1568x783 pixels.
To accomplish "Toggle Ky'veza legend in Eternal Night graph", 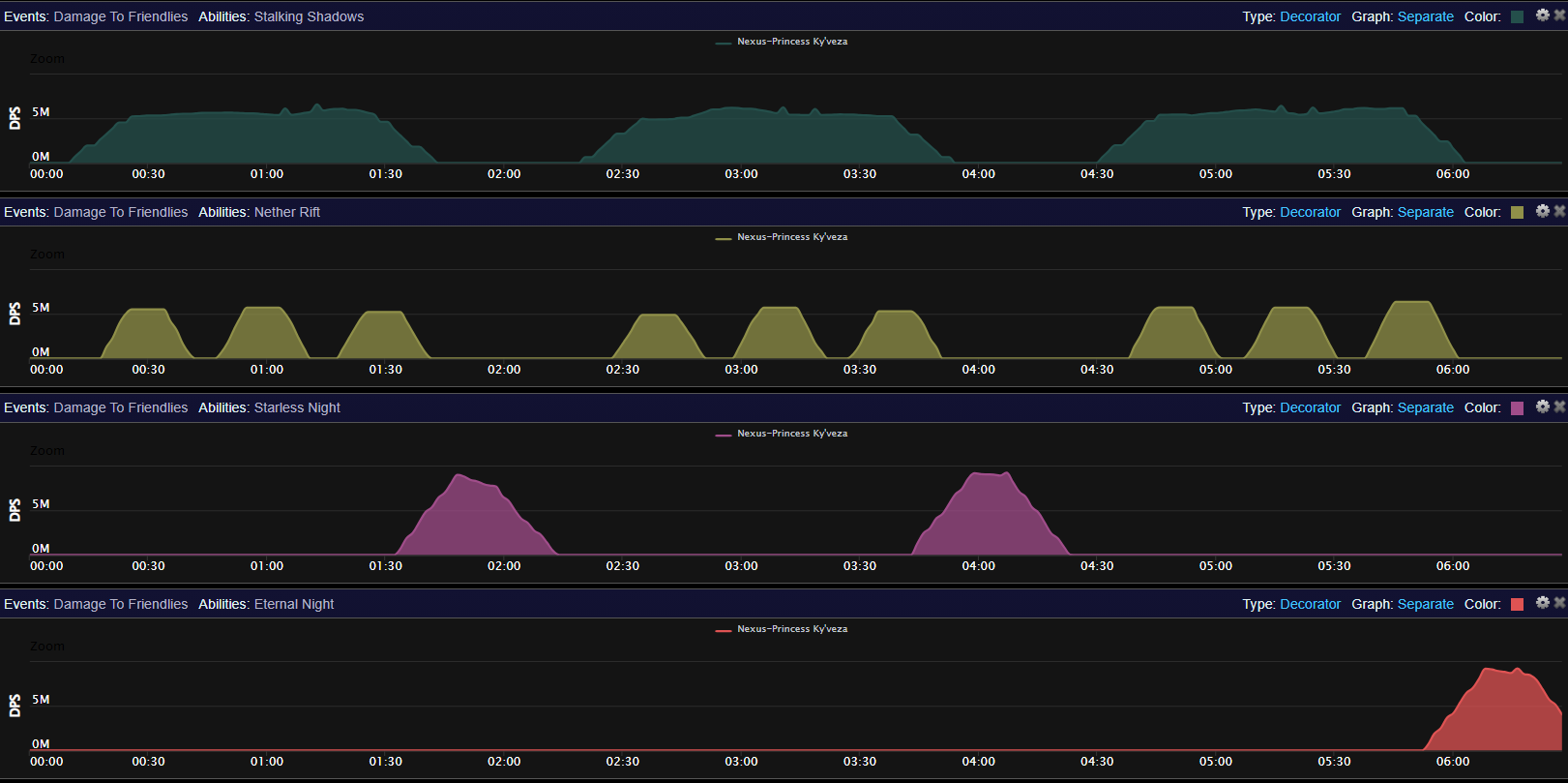I will coord(782,629).
